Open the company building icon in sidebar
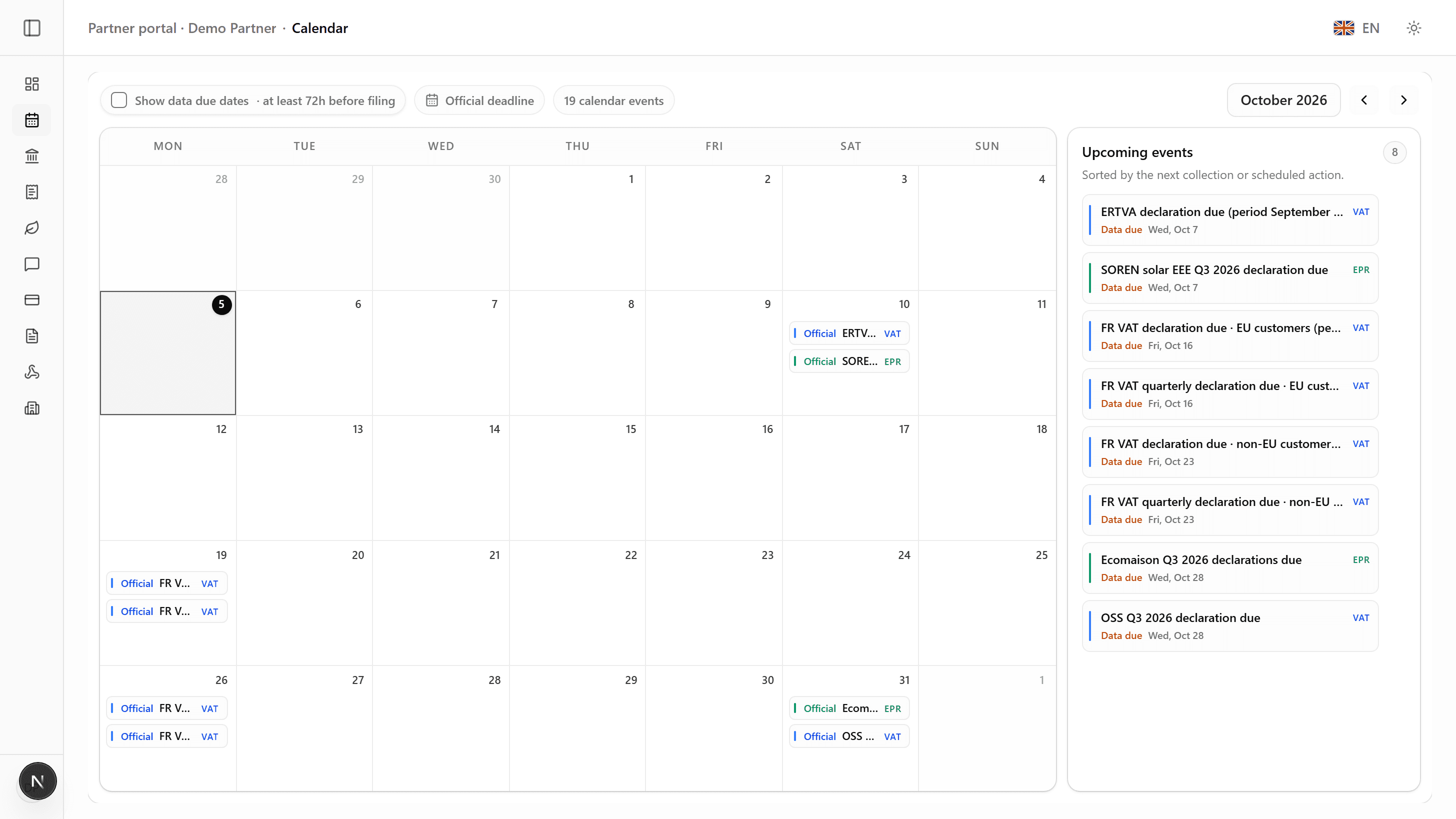Screen dimensions: 1456x819 tap(32, 408)
